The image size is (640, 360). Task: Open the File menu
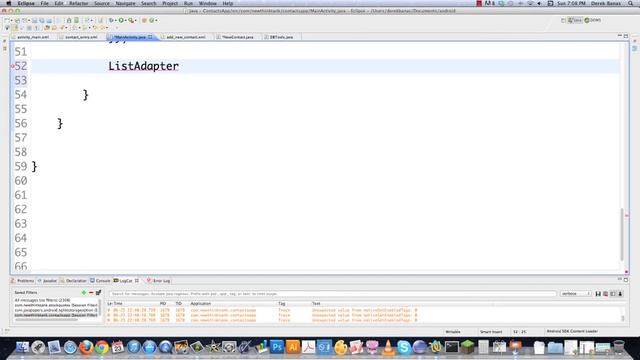pyautogui.click(x=44, y=3)
